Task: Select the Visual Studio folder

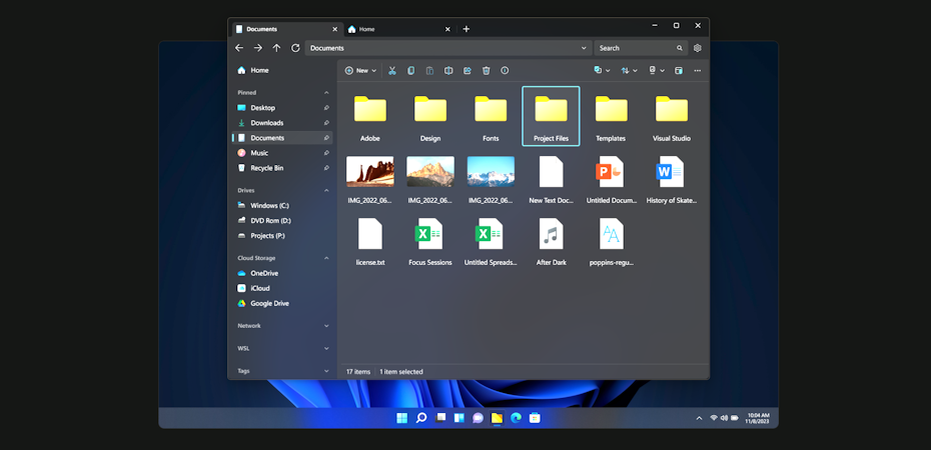Action: tap(672, 116)
